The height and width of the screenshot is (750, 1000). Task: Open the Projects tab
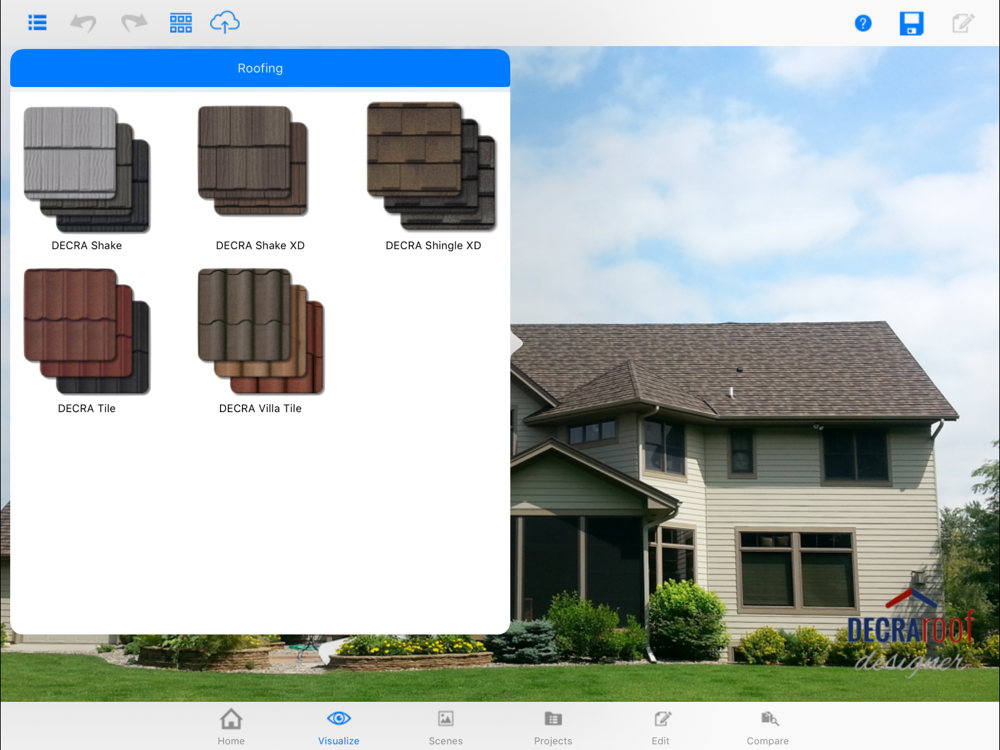click(x=553, y=726)
